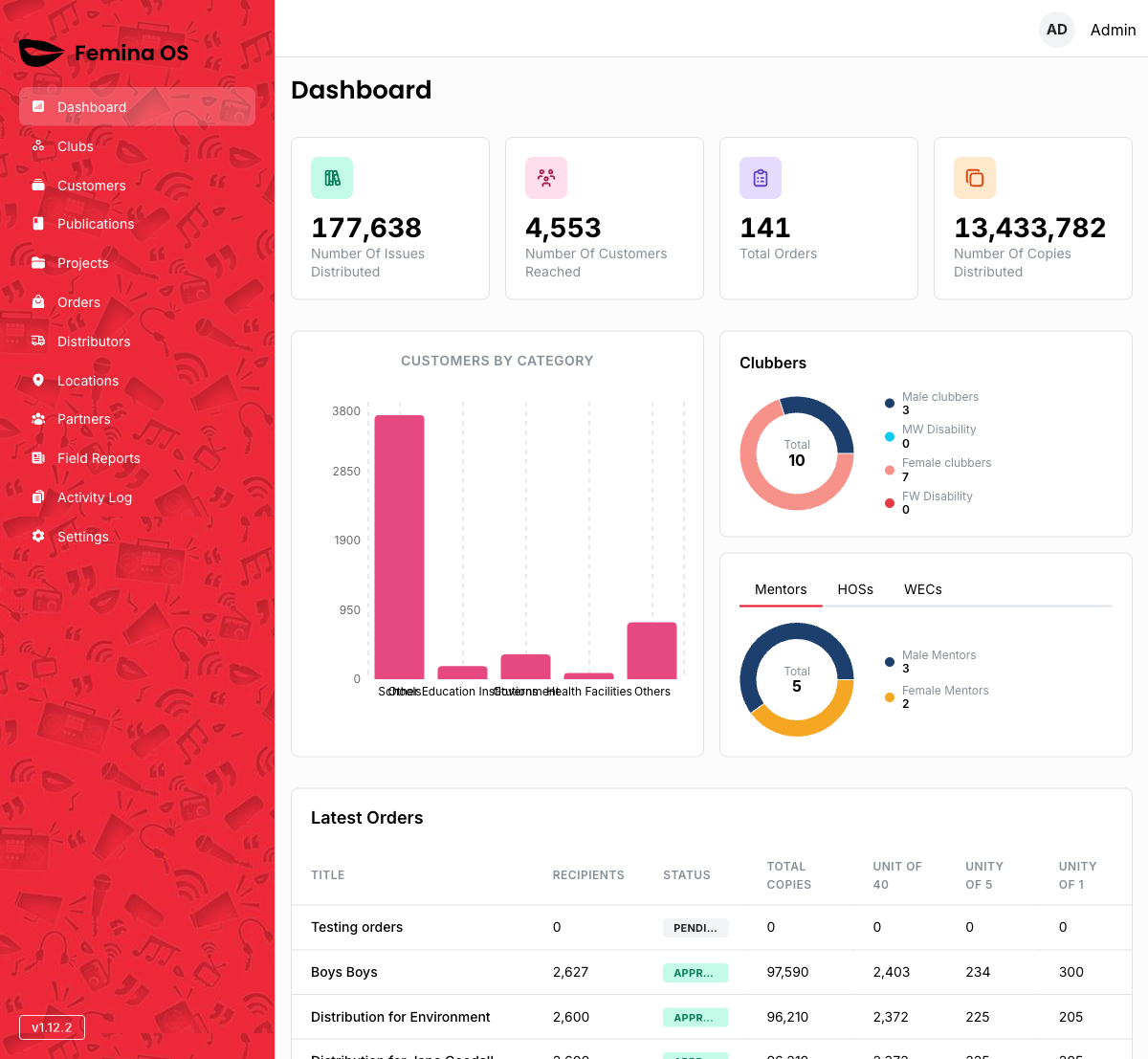
Task: Click the orange copies distributed icon
Action: (x=975, y=178)
